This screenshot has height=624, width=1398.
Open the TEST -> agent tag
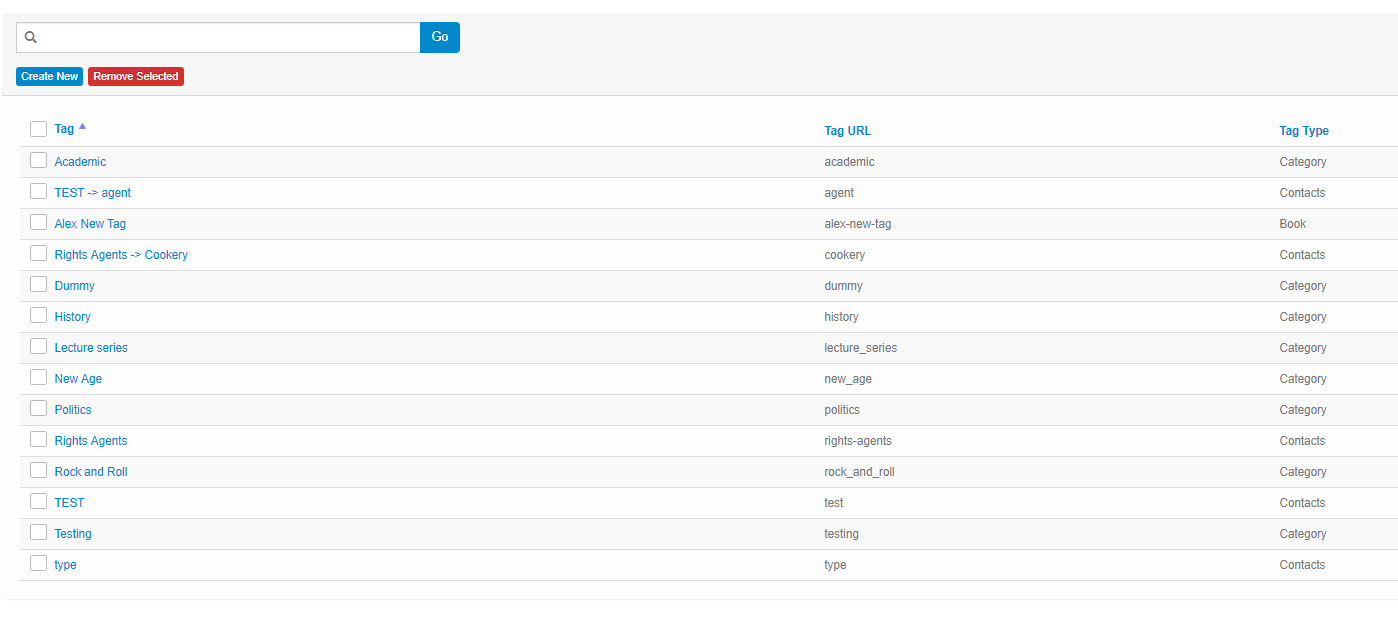[92, 193]
